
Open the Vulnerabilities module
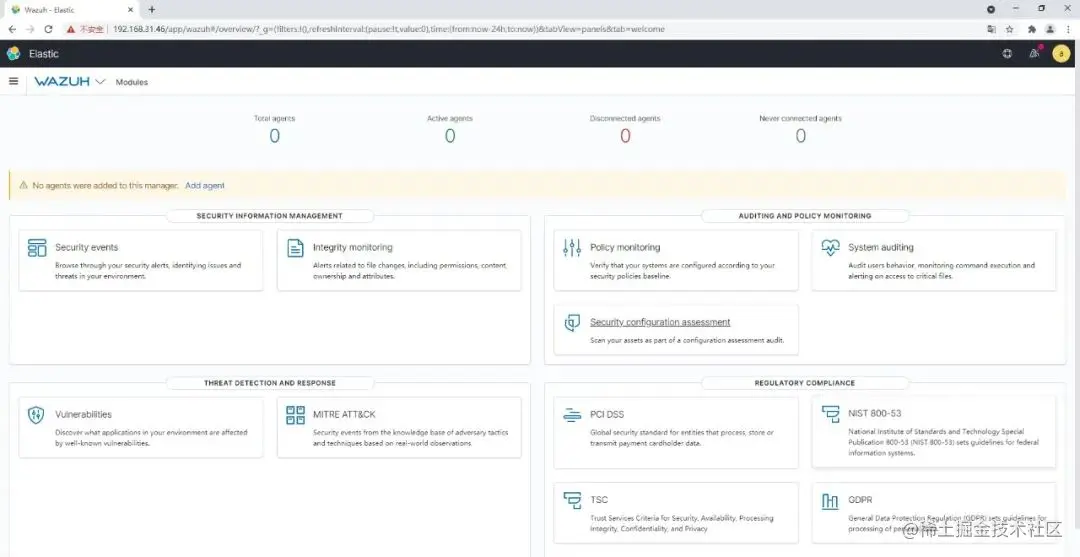(141, 428)
